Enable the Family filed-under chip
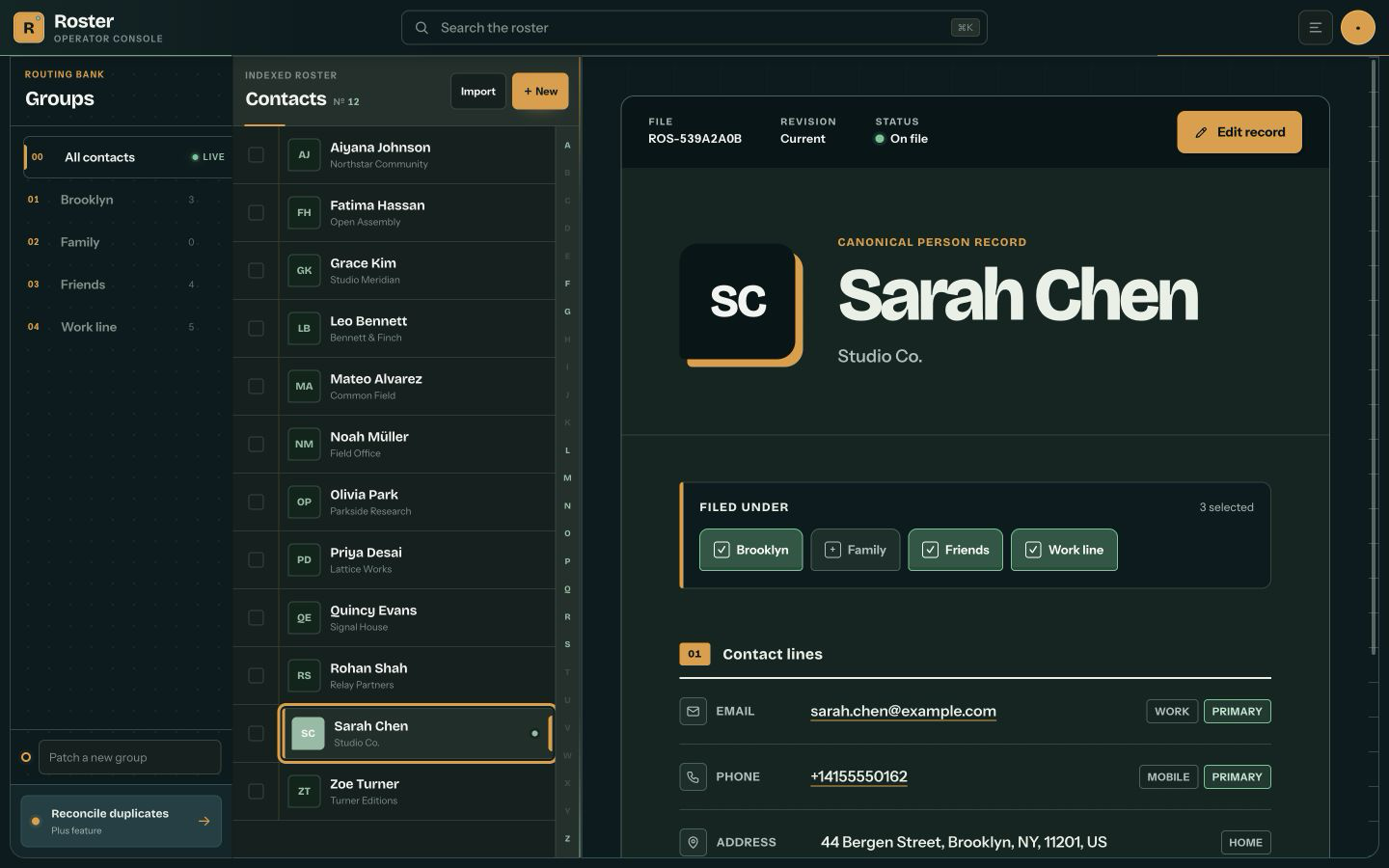Viewport: 1389px width, 868px height. [855, 550]
